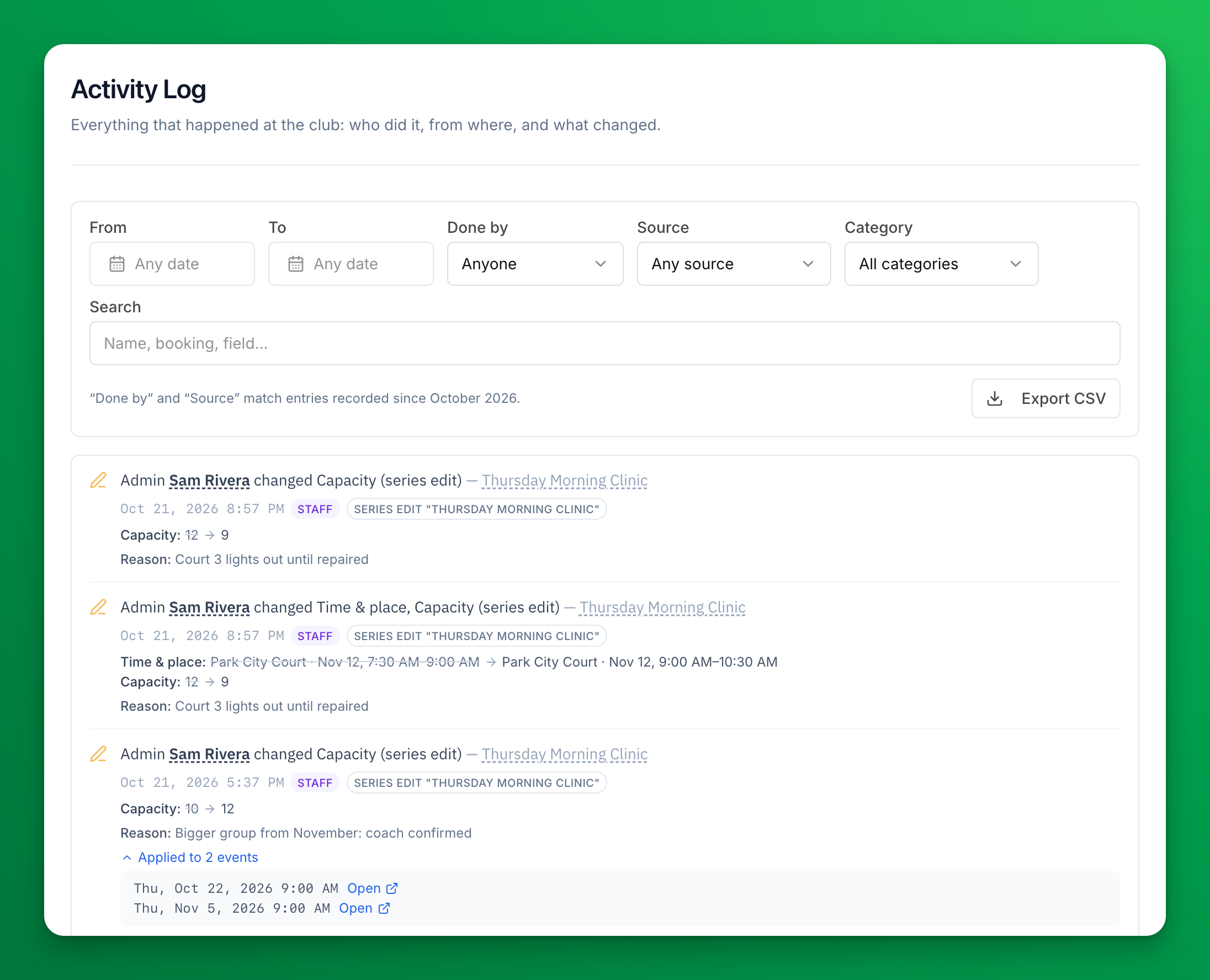Screen dimensions: 1210x980
Task: Click SERIES EDIT tag on first entry
Action: 476,509
